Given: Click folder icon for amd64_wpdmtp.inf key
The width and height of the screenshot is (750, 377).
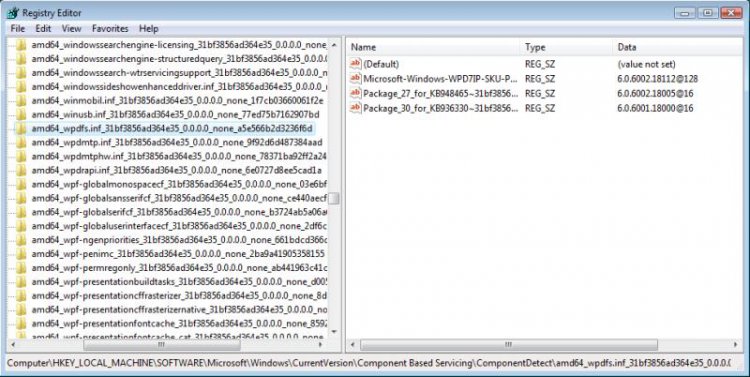Looking at the screenshot, I should pyautogui.click(x=21, y=143).
